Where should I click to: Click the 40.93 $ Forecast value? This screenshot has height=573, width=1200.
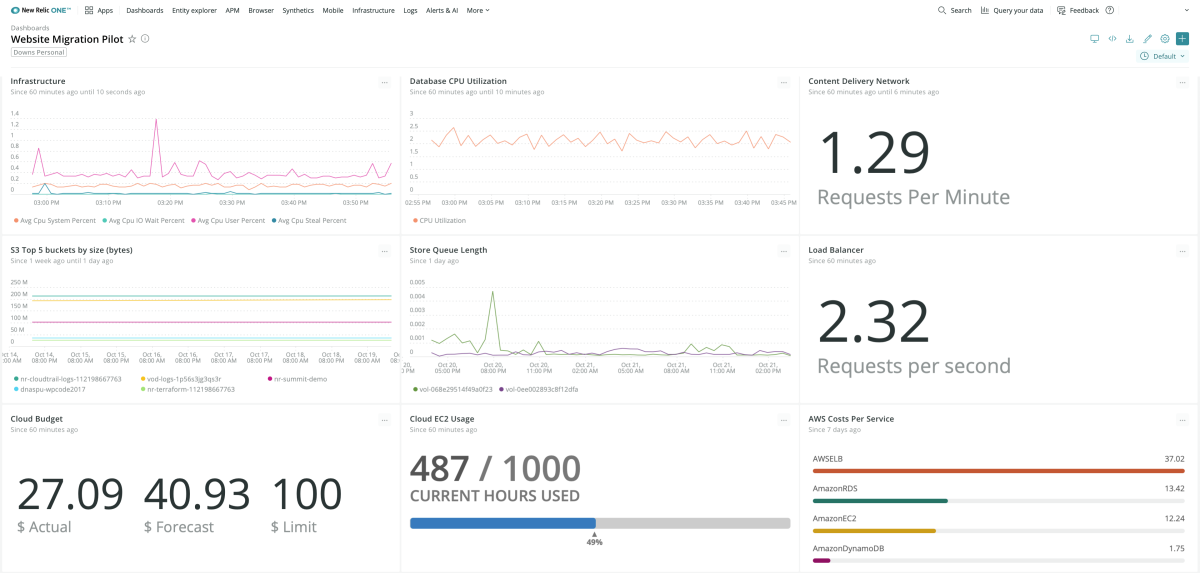coord(197,494)
